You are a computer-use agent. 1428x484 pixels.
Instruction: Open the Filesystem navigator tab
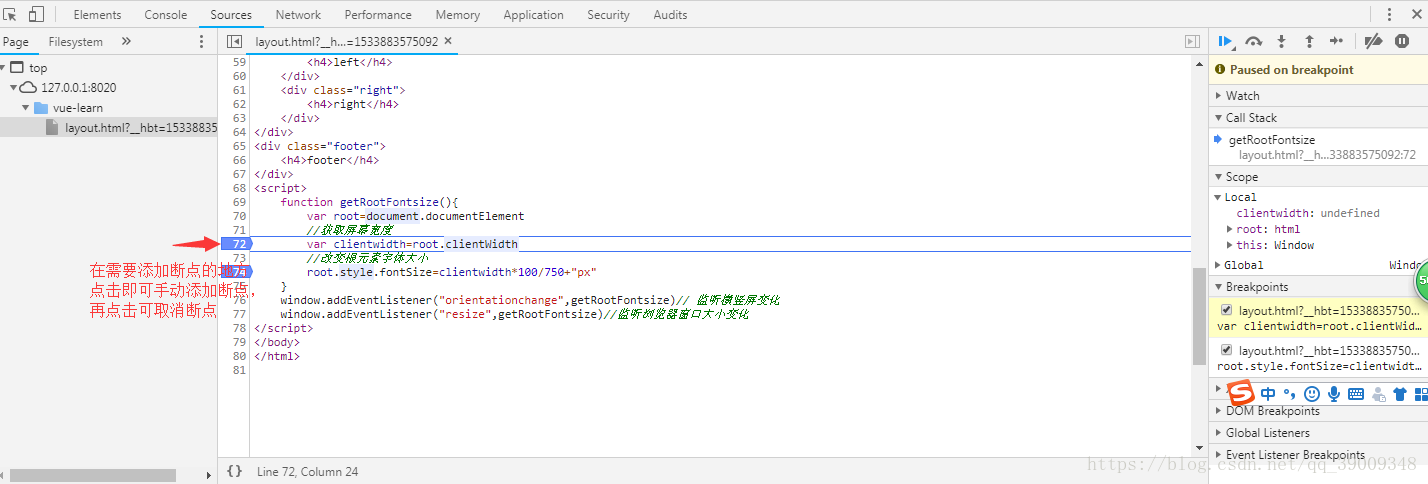[x=75, y=42]
